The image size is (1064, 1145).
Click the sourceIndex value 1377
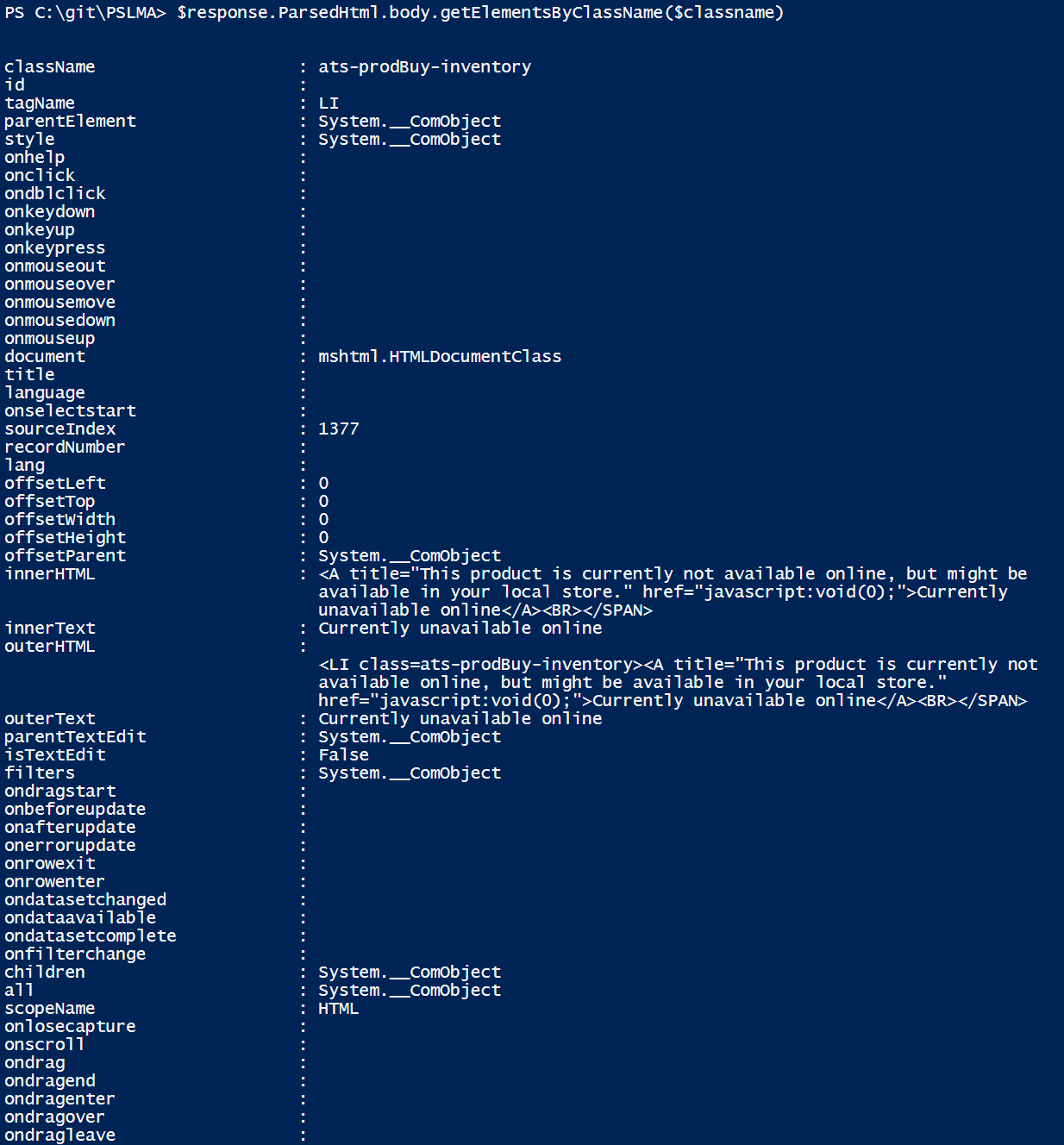tap(339, 429)
